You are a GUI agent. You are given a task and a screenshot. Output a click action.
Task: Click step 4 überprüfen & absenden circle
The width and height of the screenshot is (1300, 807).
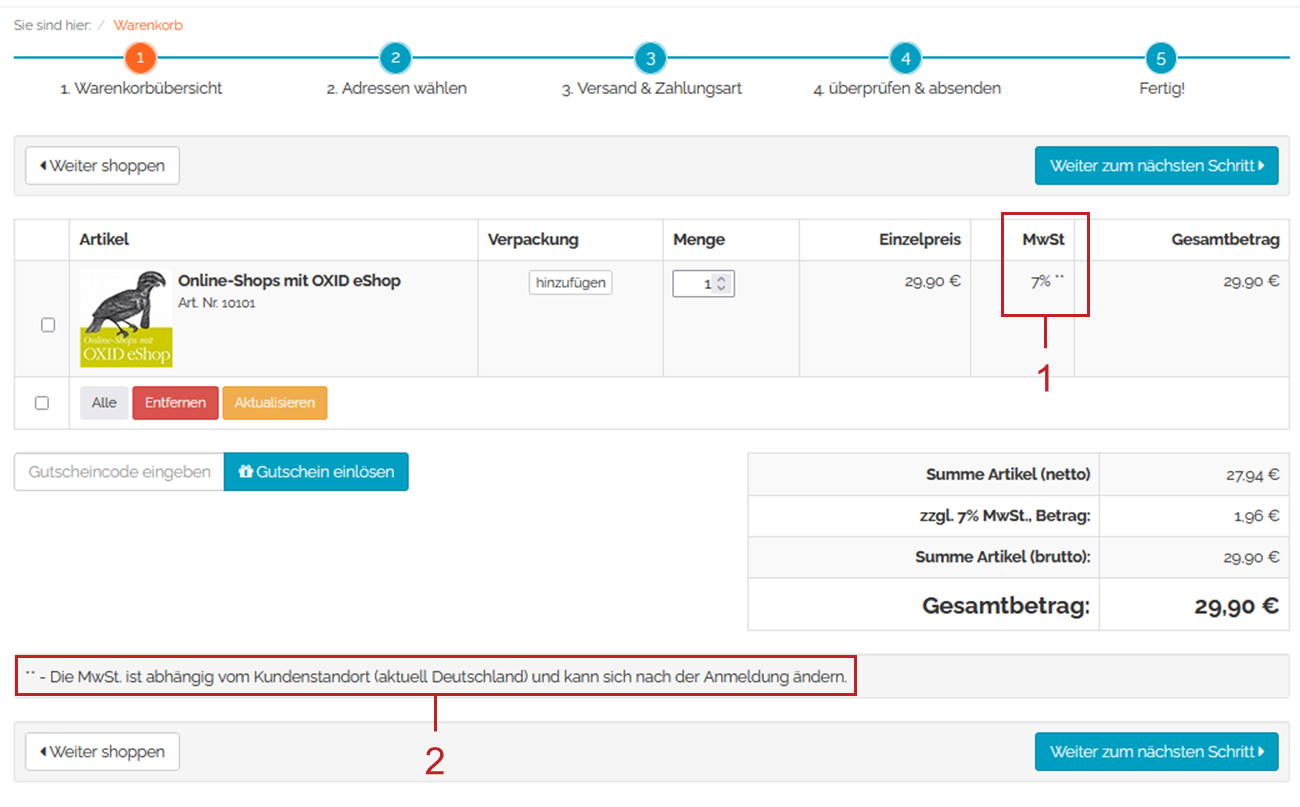pos(905,58)
